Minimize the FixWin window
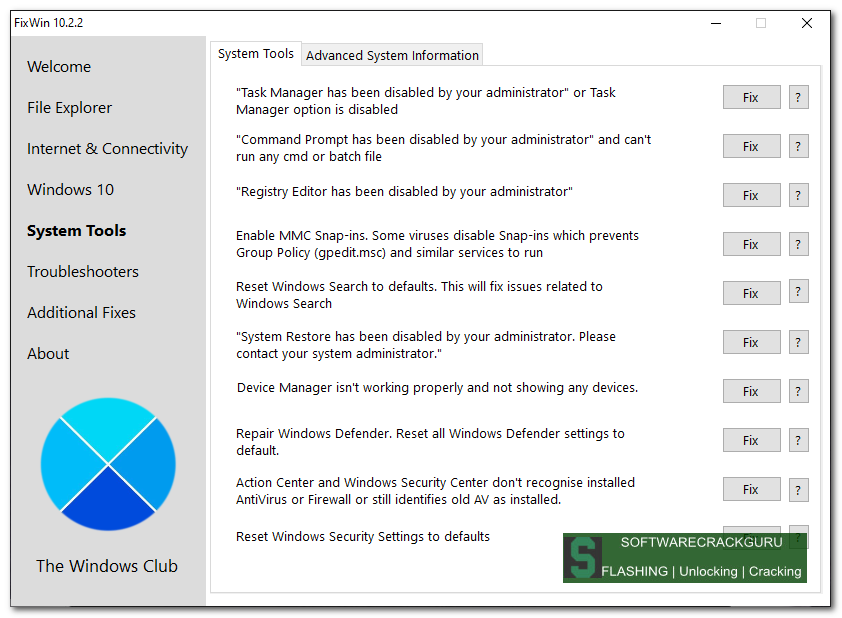This screenshot has height=618, width=842. (x=716, y=23)
